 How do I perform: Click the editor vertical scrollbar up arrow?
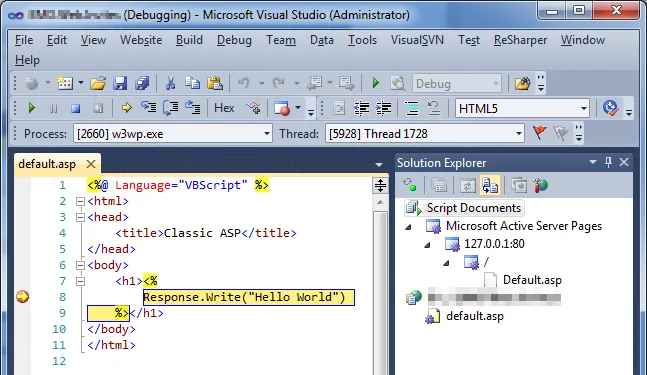click(x=380, y=202)
